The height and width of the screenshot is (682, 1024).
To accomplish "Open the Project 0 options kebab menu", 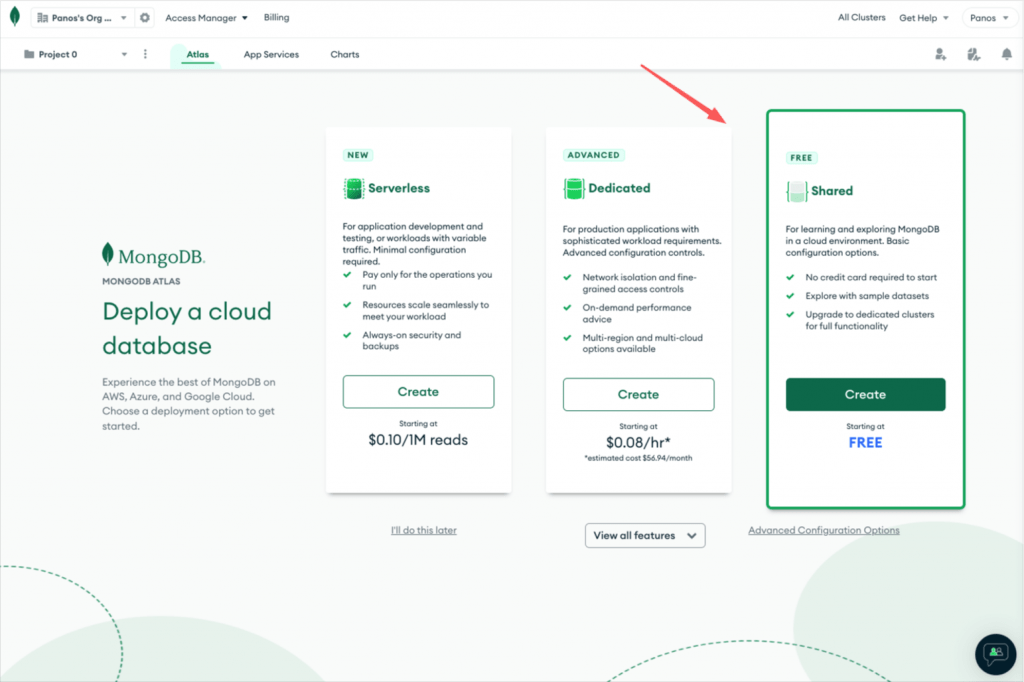I will [145, 54].
